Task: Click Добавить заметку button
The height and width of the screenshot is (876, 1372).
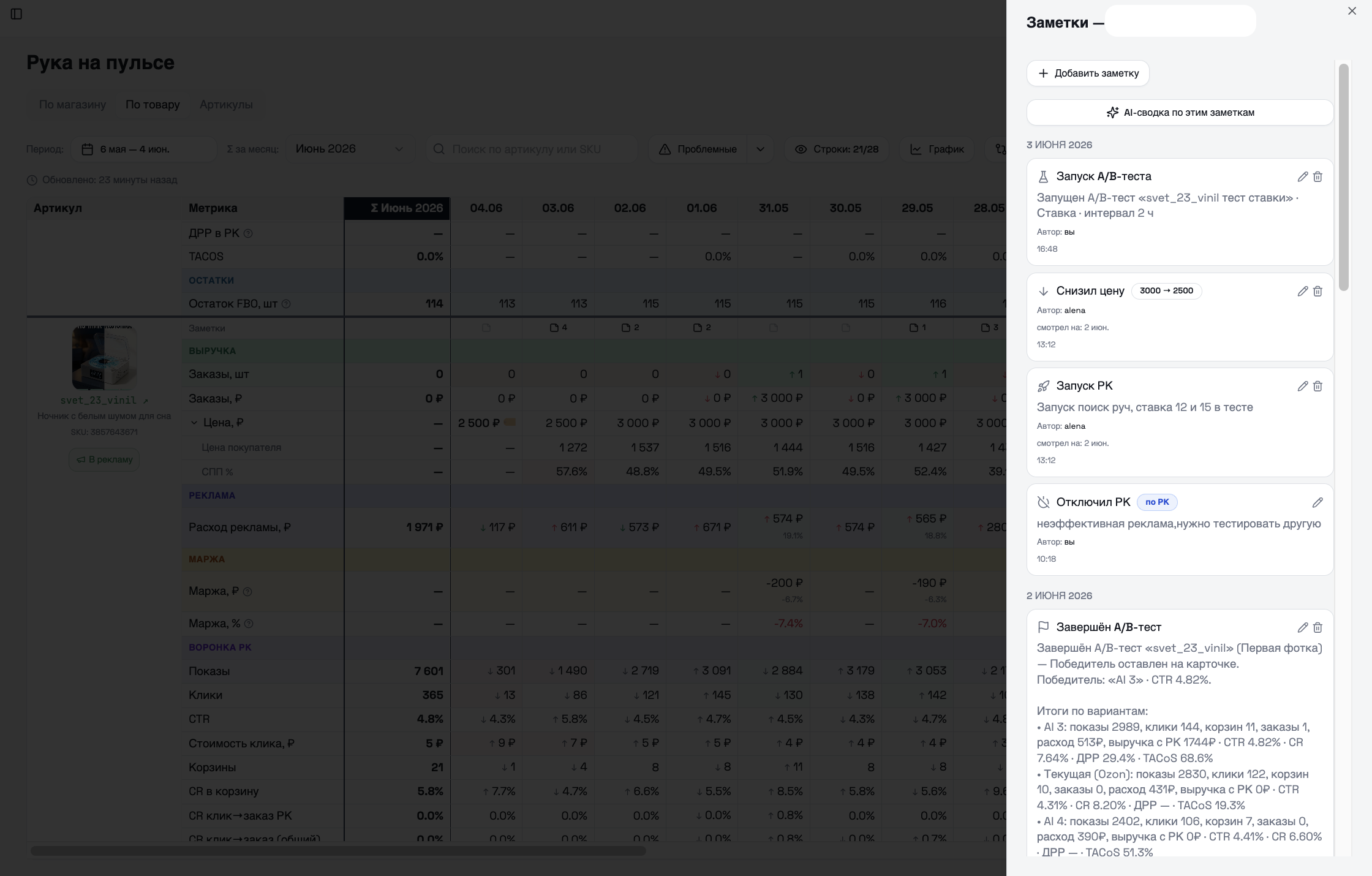Action: (1088, 73)
